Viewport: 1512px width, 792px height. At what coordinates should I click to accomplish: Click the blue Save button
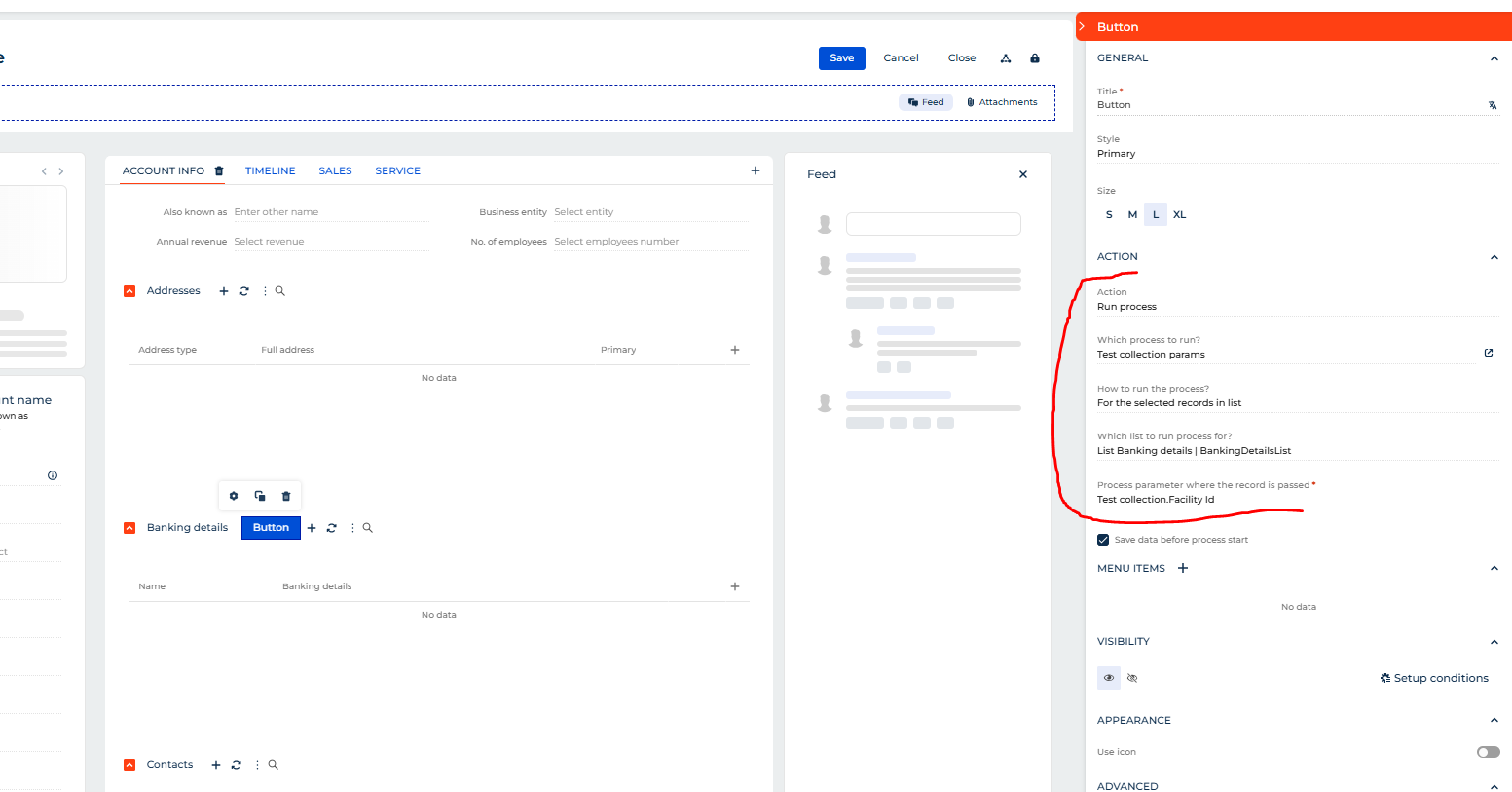pos(842,58)
